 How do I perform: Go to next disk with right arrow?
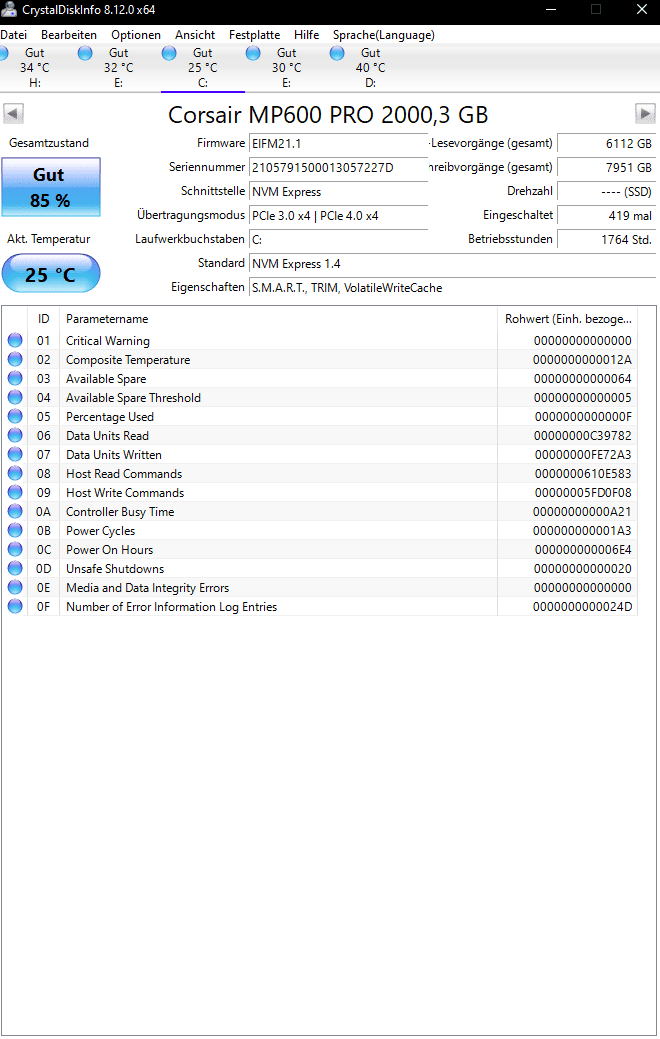click(645, 113)
